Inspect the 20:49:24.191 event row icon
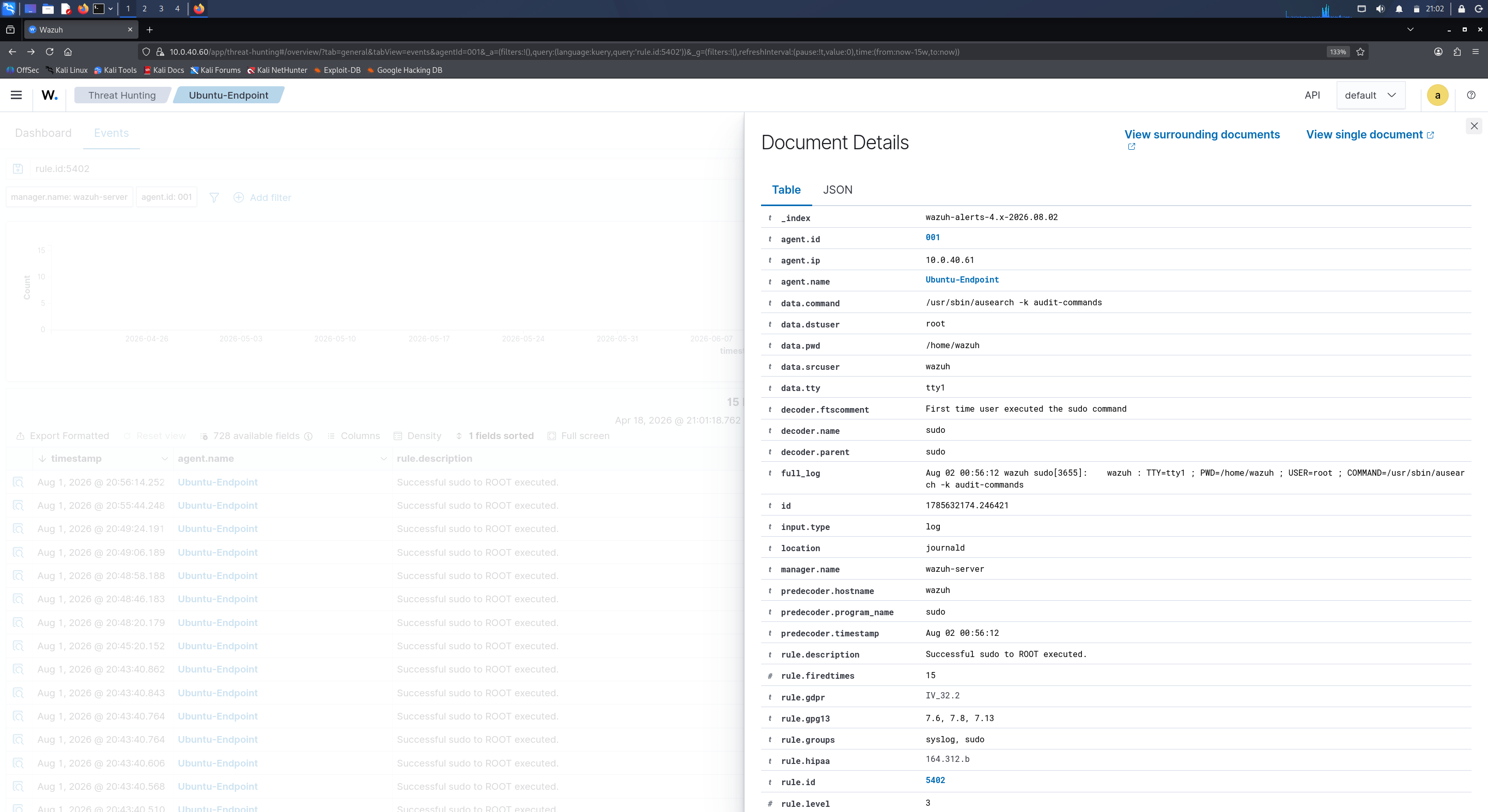The width and height of the screenshot is (1488, 812). pos(18,529)
